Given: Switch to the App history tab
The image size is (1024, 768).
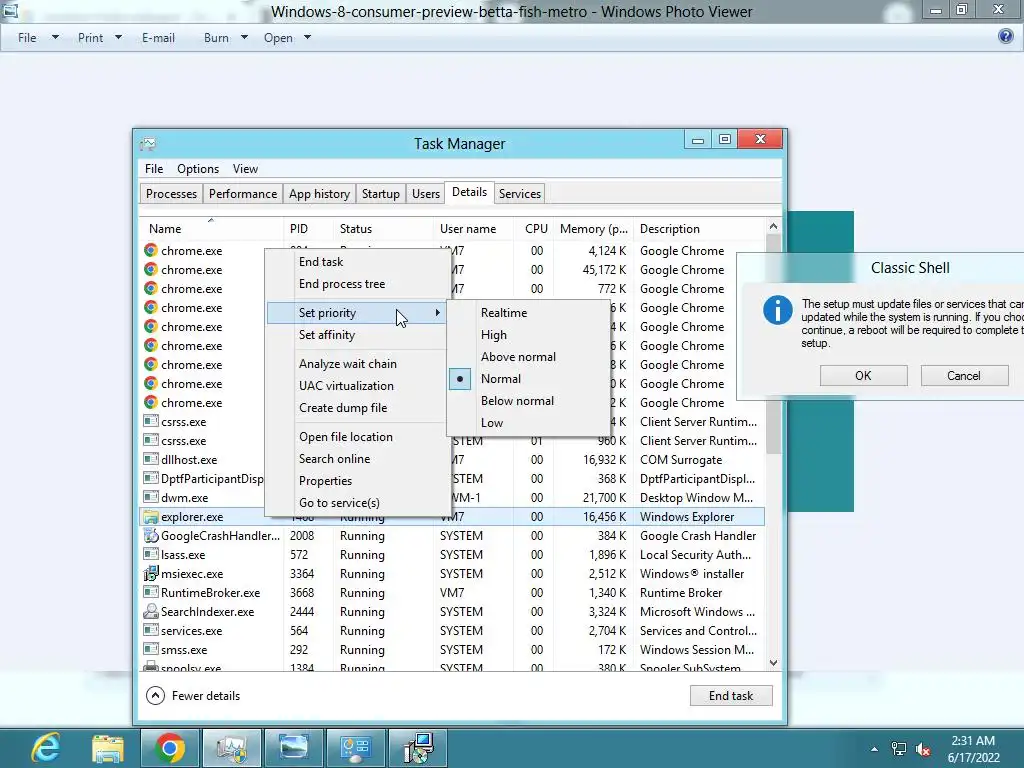Looking at the screenshot, I should click(x=319, y=194).
